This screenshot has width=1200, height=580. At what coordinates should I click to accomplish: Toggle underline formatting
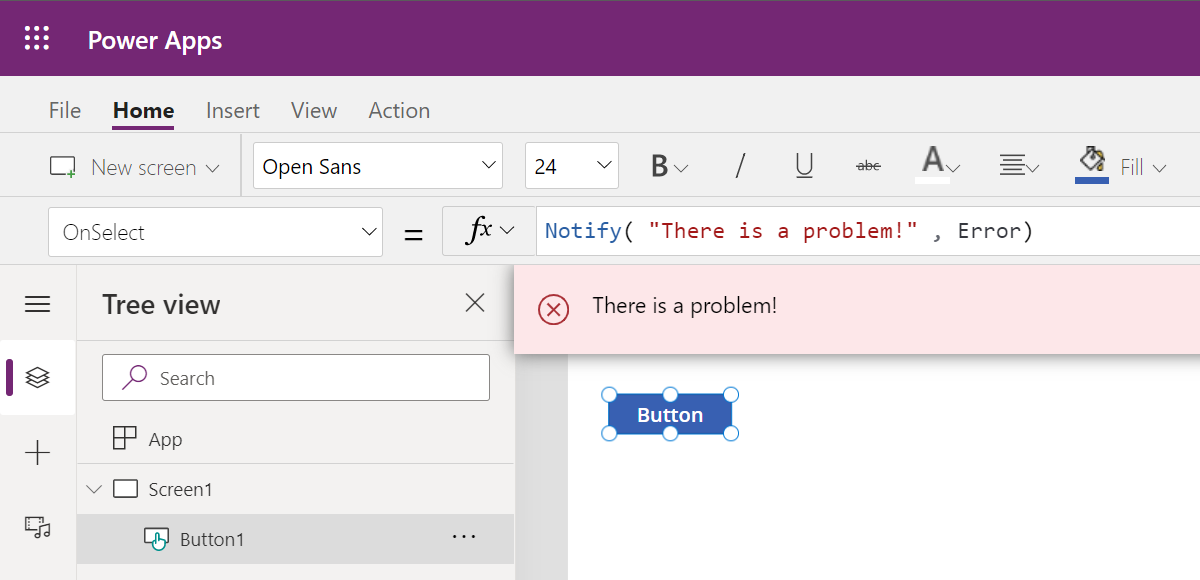click(803, 166)
